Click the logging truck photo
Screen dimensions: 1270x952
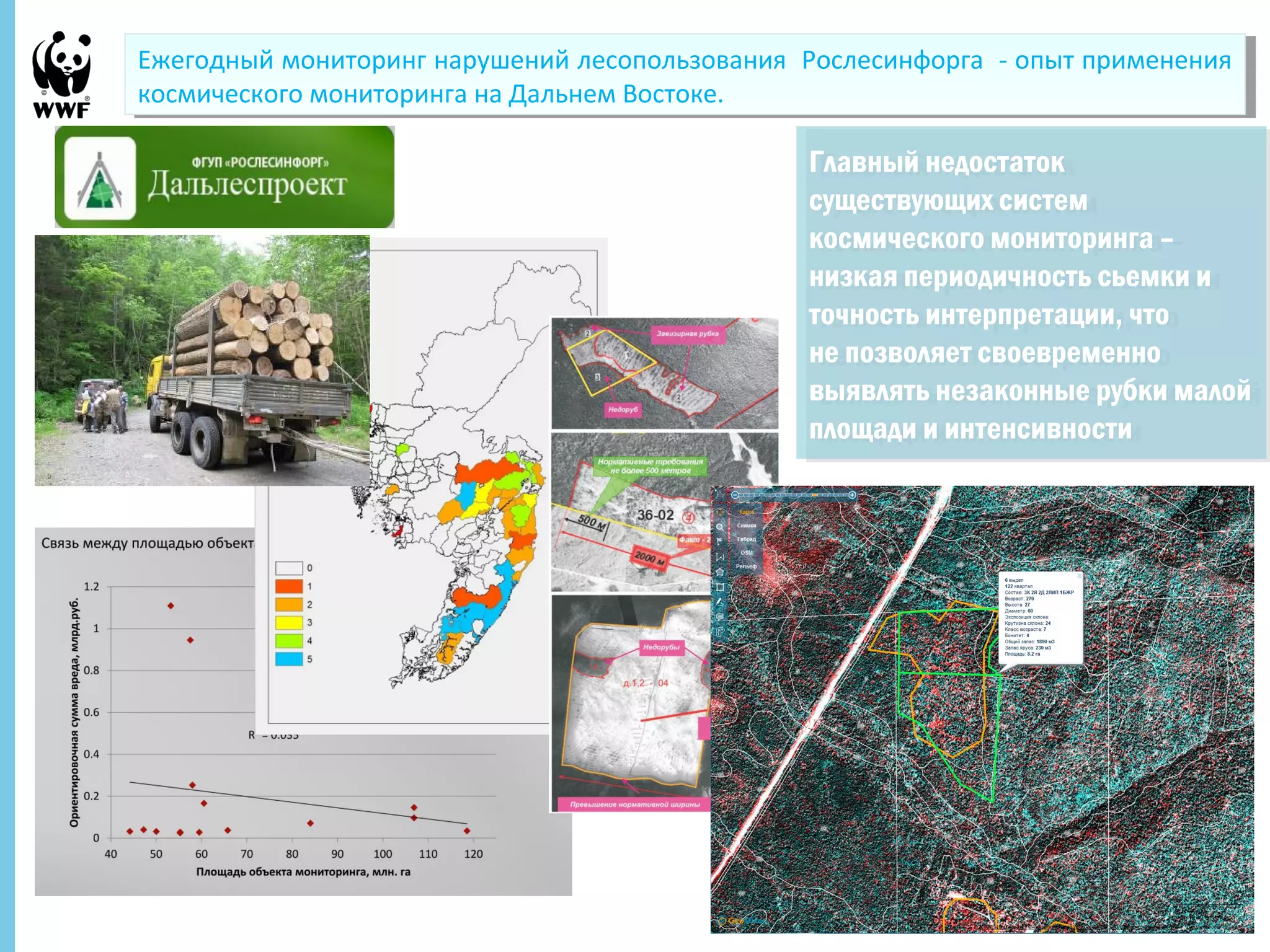tap(202, 360)
